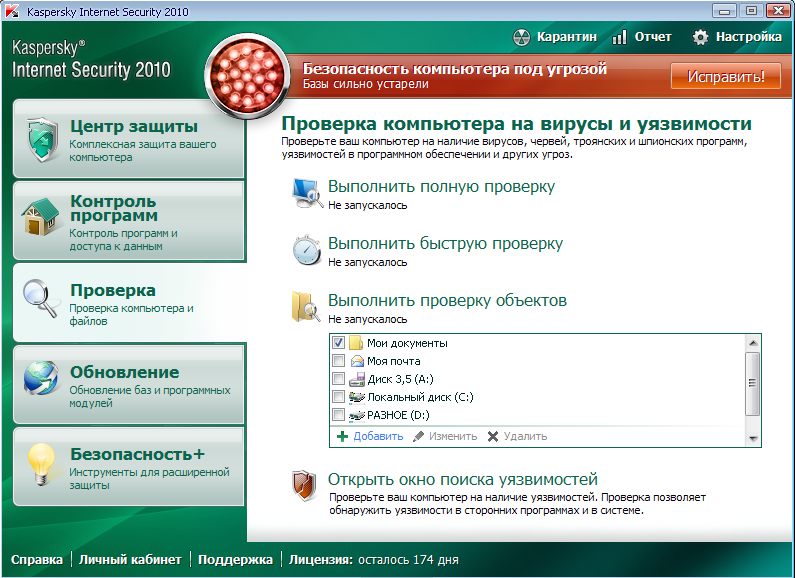
Task: Click the Безопасность компьютера под угрозой banner text
Action: [455, 68]
